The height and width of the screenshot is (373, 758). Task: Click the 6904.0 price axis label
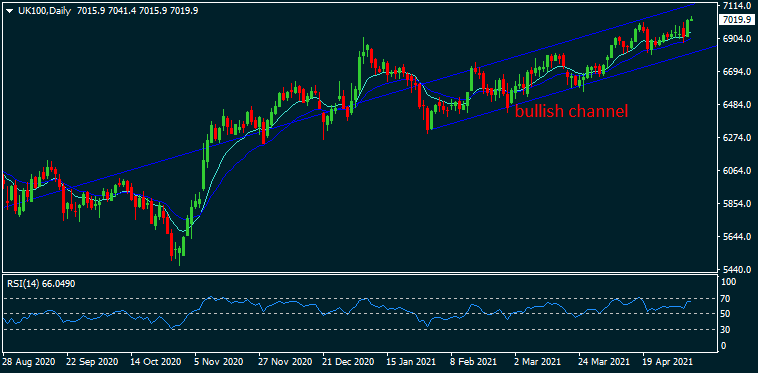736,39
